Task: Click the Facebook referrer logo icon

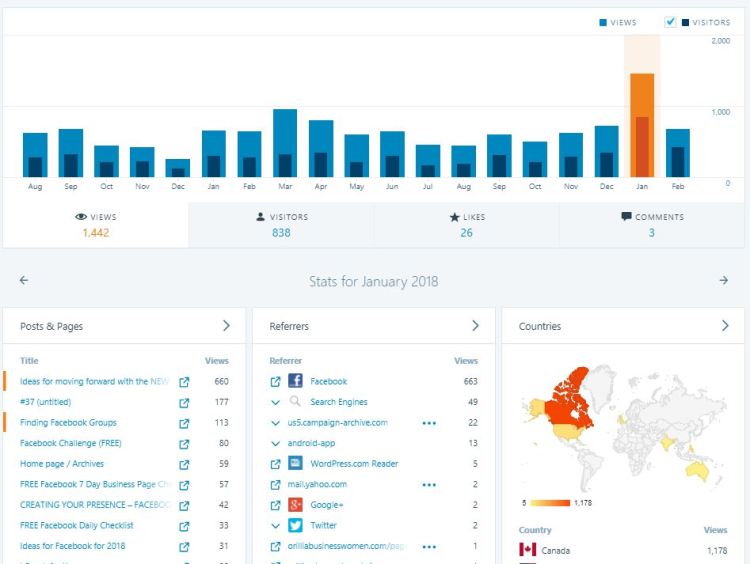Action: pyautogui.click(x=296, y=381)
